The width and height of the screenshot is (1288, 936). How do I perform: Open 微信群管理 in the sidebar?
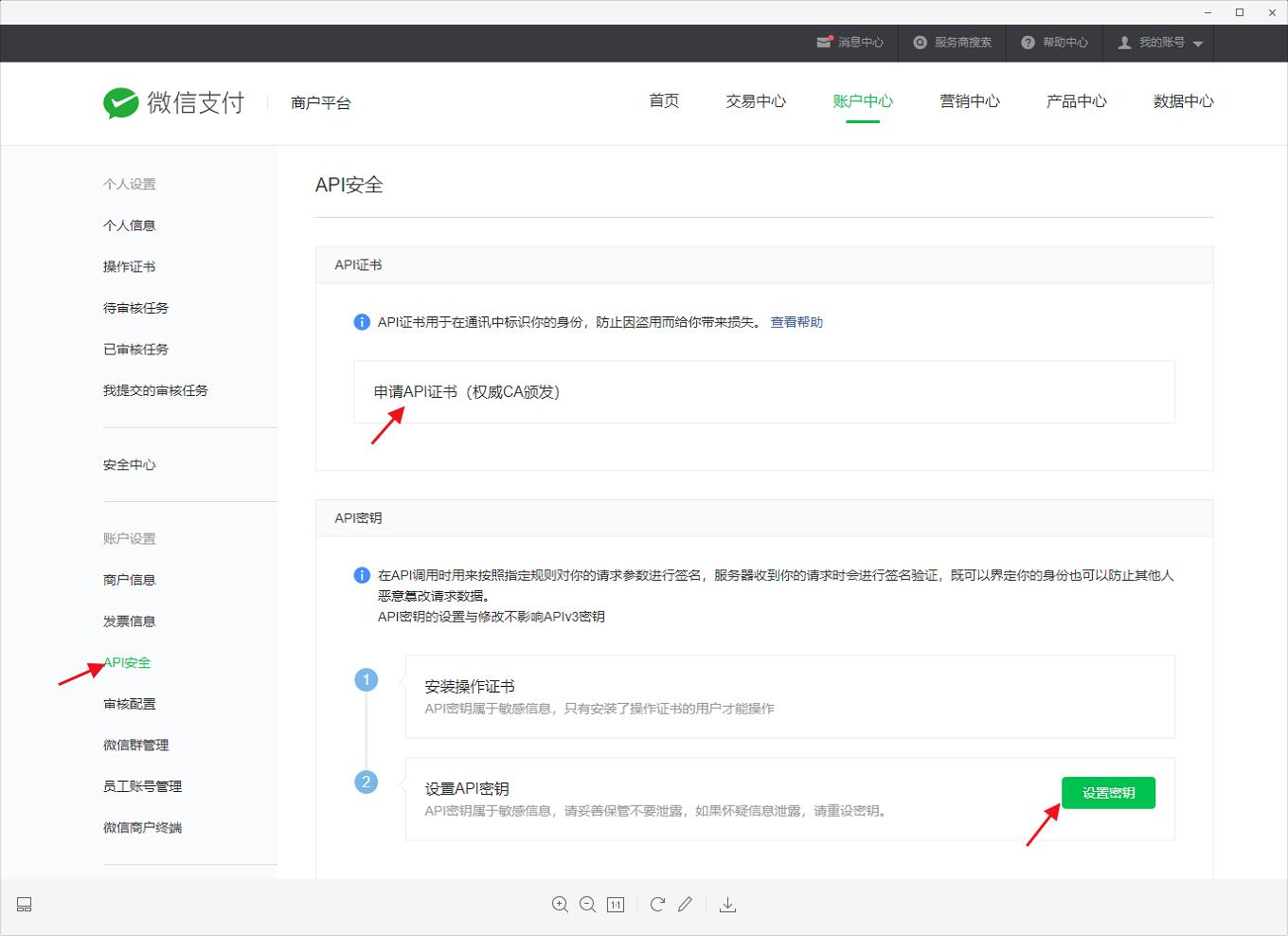(x=136, y=746)
